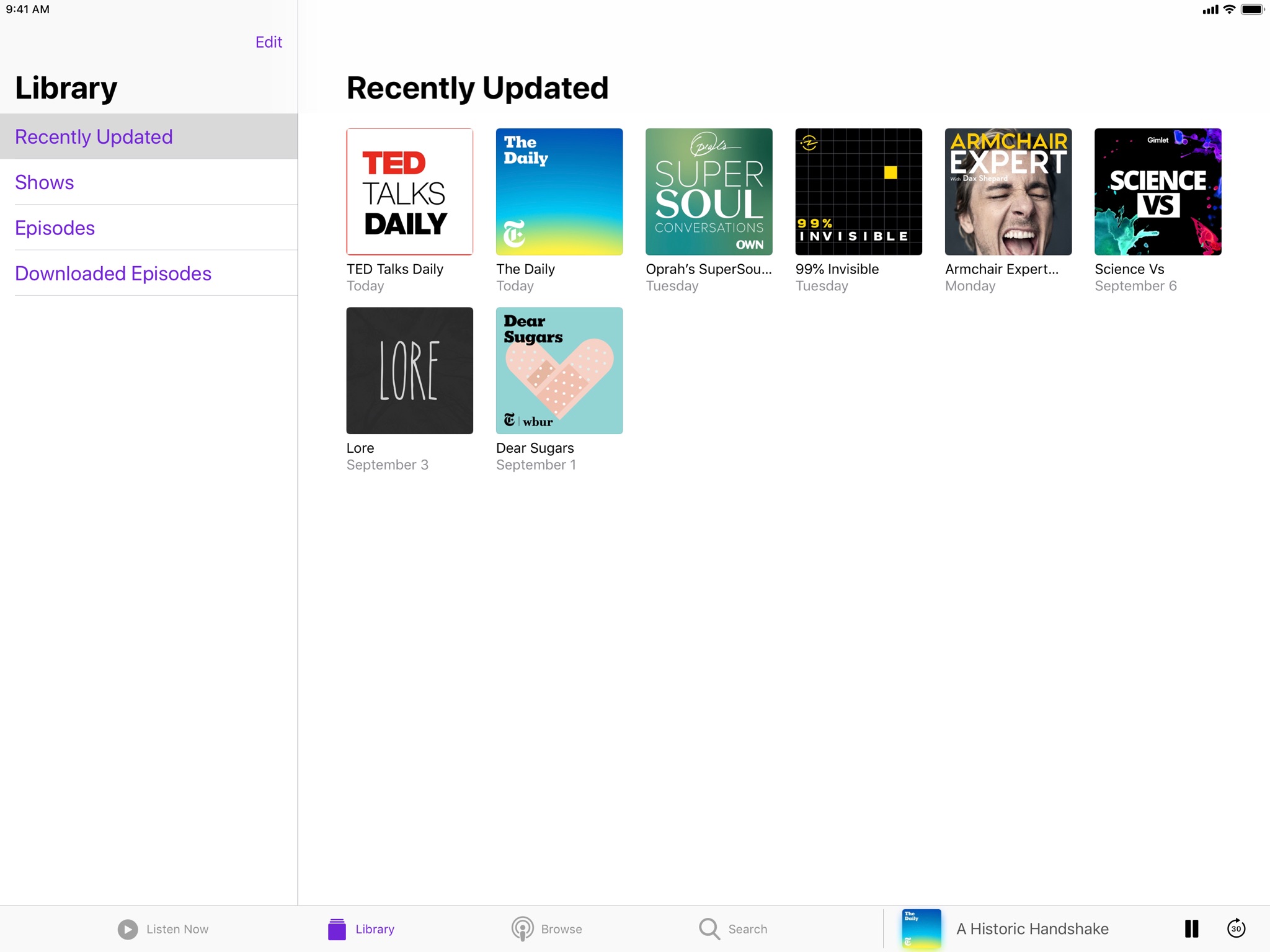Open the Lore podcast artwork
Image resolution: width=1270 pixels, height=952 pixels.
click(410, 370)
